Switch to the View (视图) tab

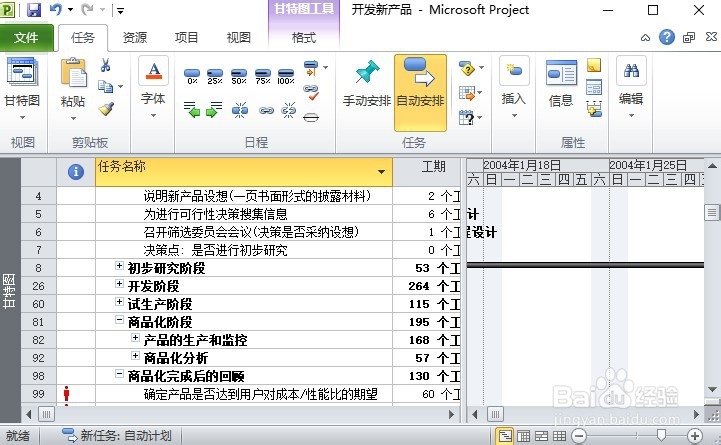(x=239, y=38)
